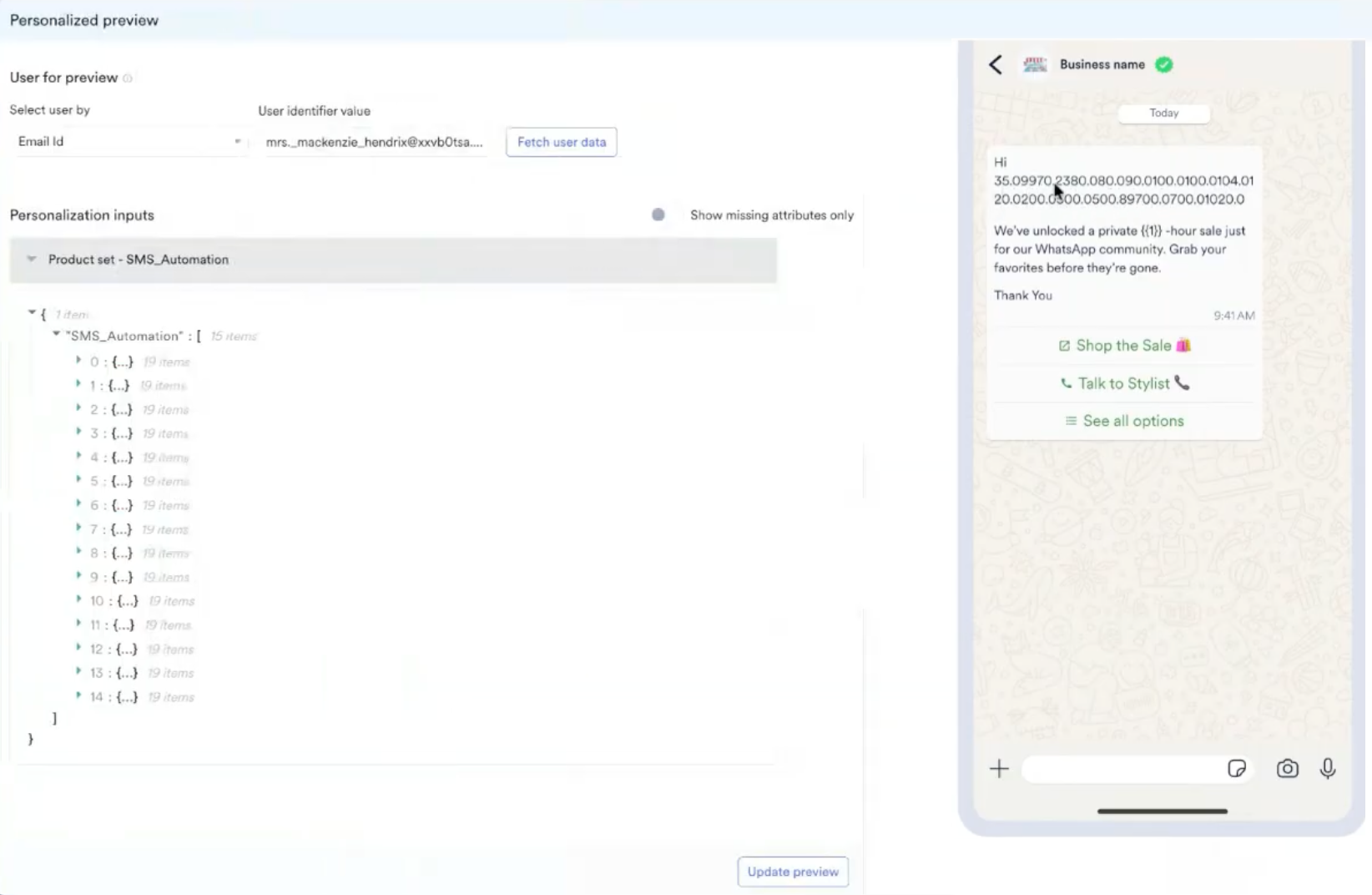Expand item 4 in SMS_Automation array
Viewport: 1372px width, 895px height.
point(78,456)
